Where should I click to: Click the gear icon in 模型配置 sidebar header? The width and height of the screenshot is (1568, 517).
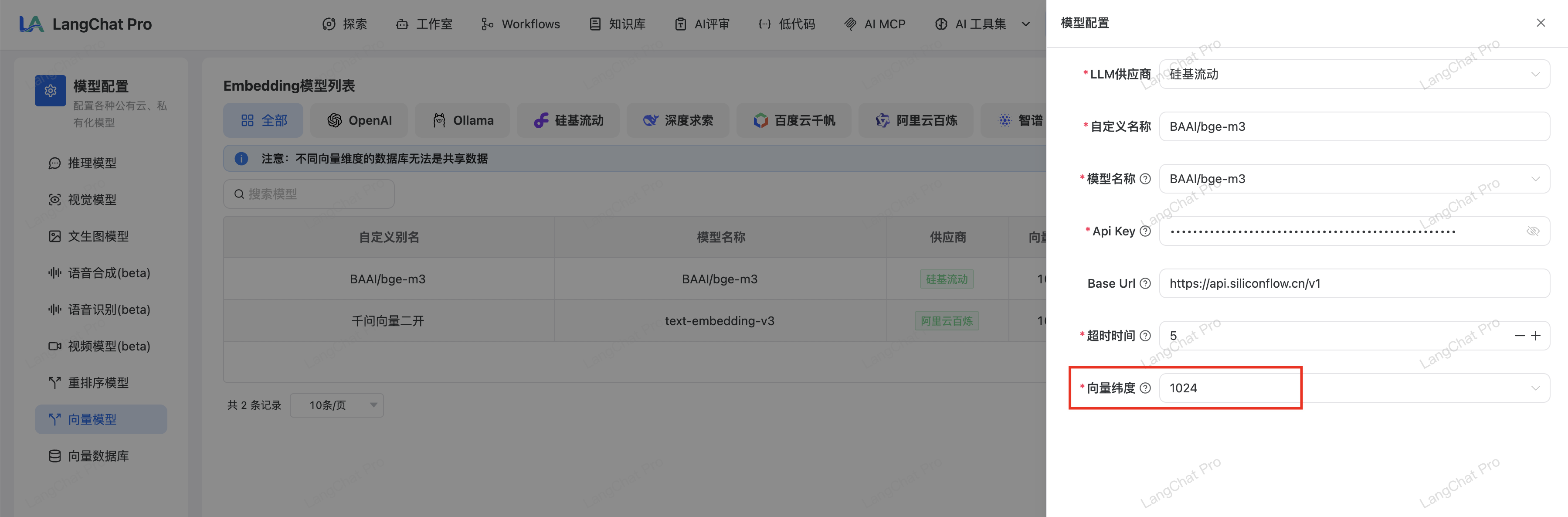[51, 91]
